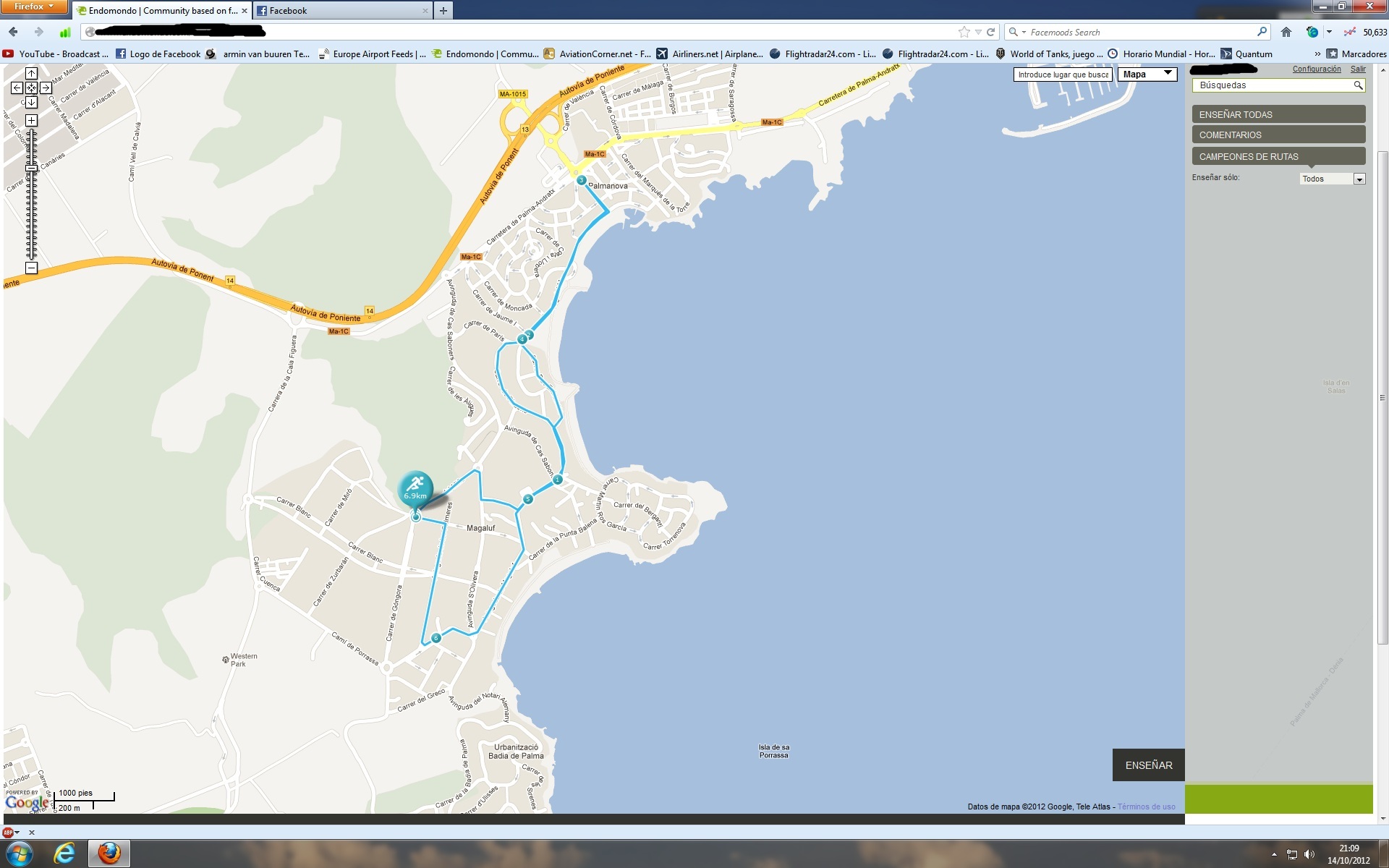1389x868 pixels.
Task: Open the COMENTARIOS section
Action: (x=1278, y=135)
